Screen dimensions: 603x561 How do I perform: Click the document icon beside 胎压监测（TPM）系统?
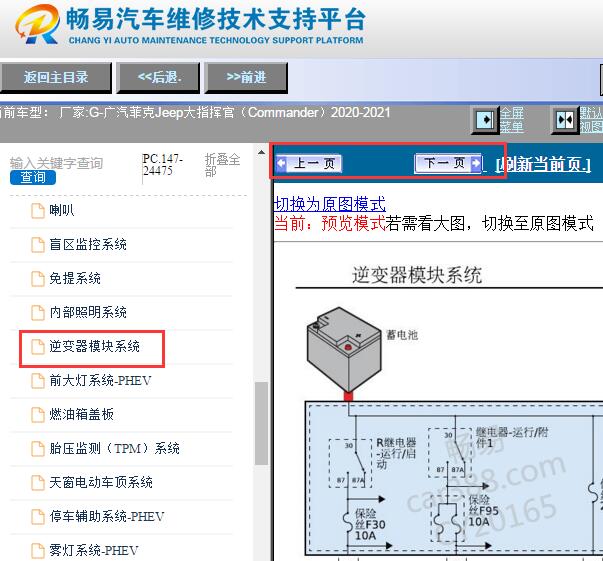coord(38,448)
